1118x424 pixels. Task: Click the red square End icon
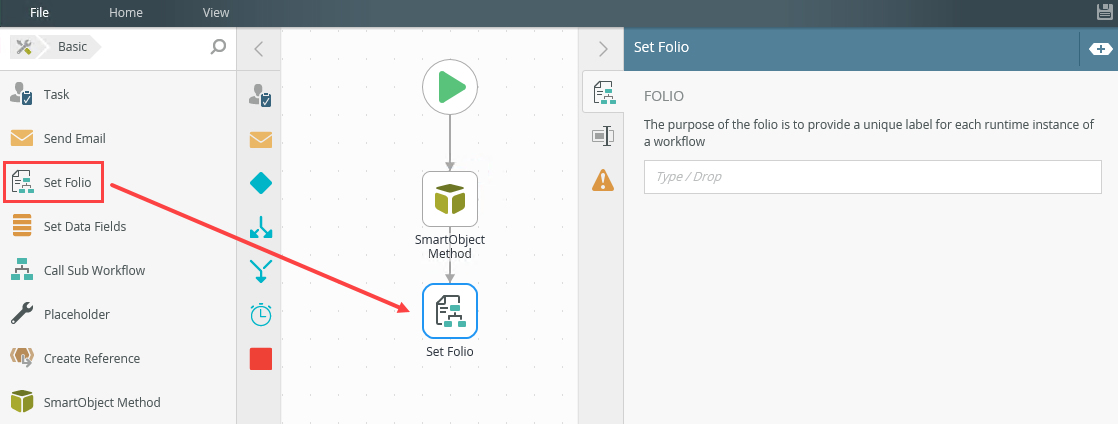[x=260, y=359]
